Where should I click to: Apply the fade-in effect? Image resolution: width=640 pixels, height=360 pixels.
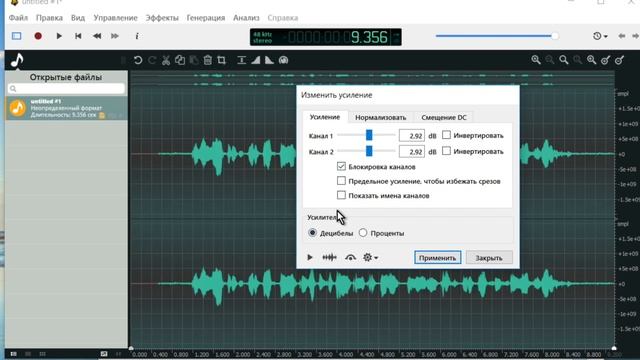[x=256, y=60]
